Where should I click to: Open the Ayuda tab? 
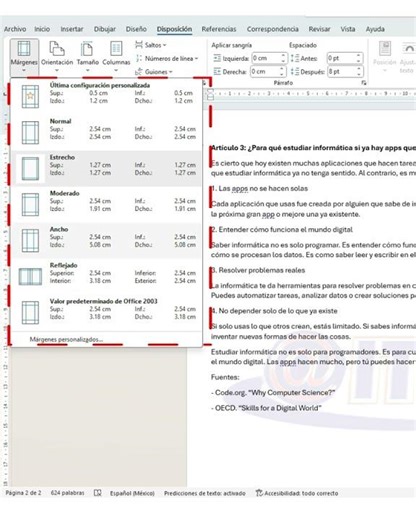pyautogui.click(x=375, y=29)
